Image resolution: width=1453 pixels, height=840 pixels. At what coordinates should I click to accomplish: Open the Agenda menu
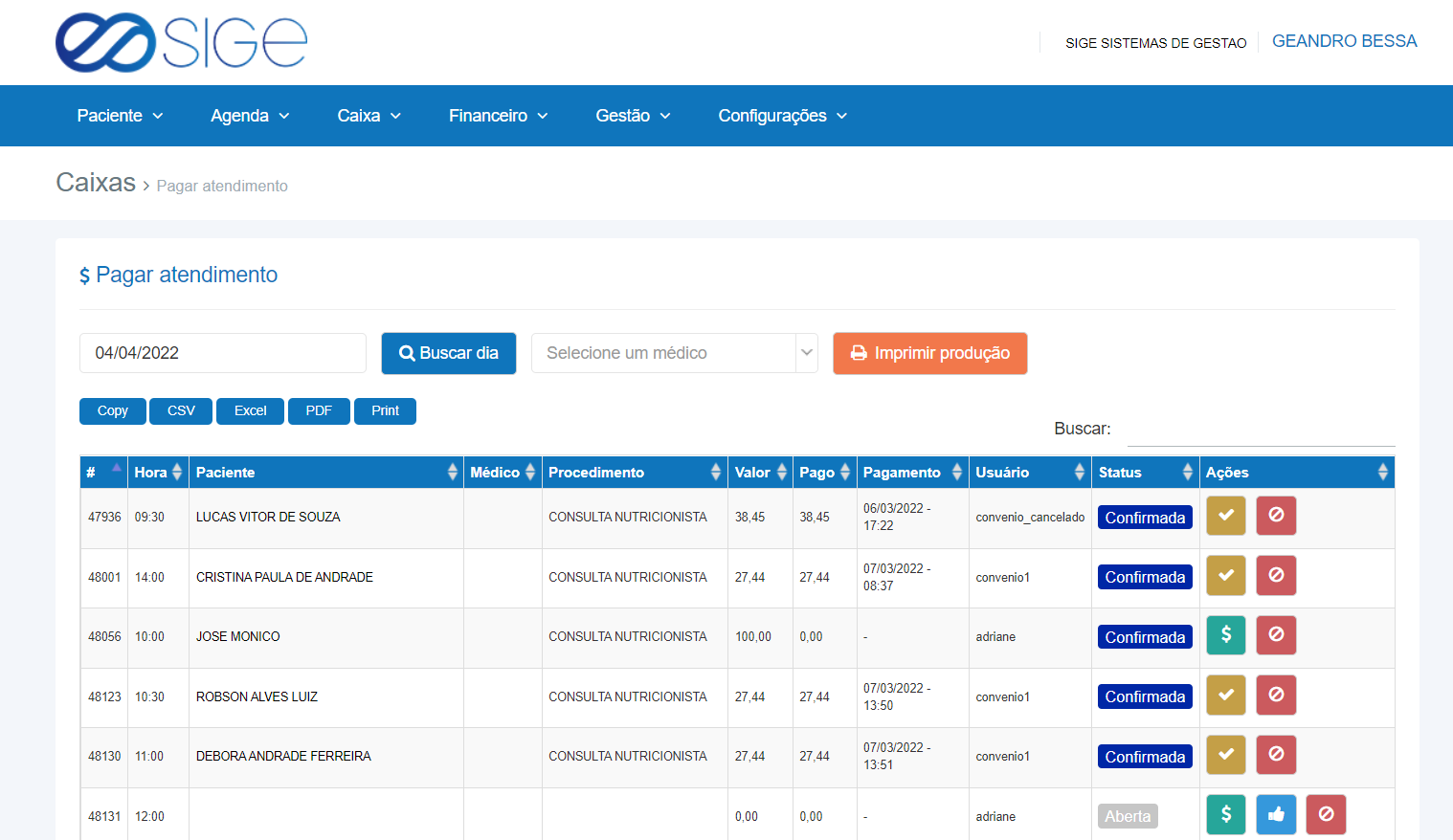click(x=250, y=116)
